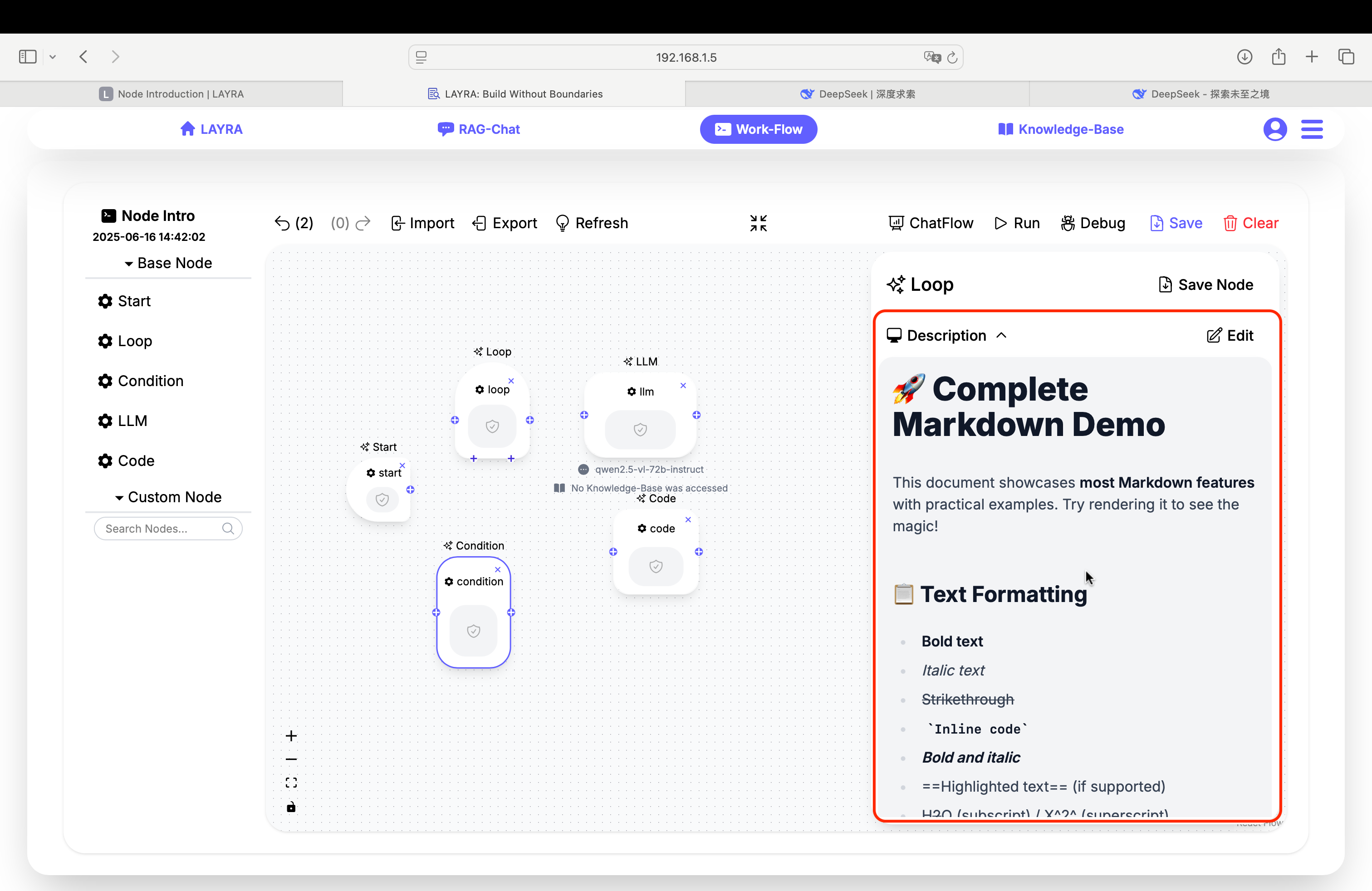Viewport: 1372px width, 891px height.
Task: Show browser tab overview
Action: 1346,56
